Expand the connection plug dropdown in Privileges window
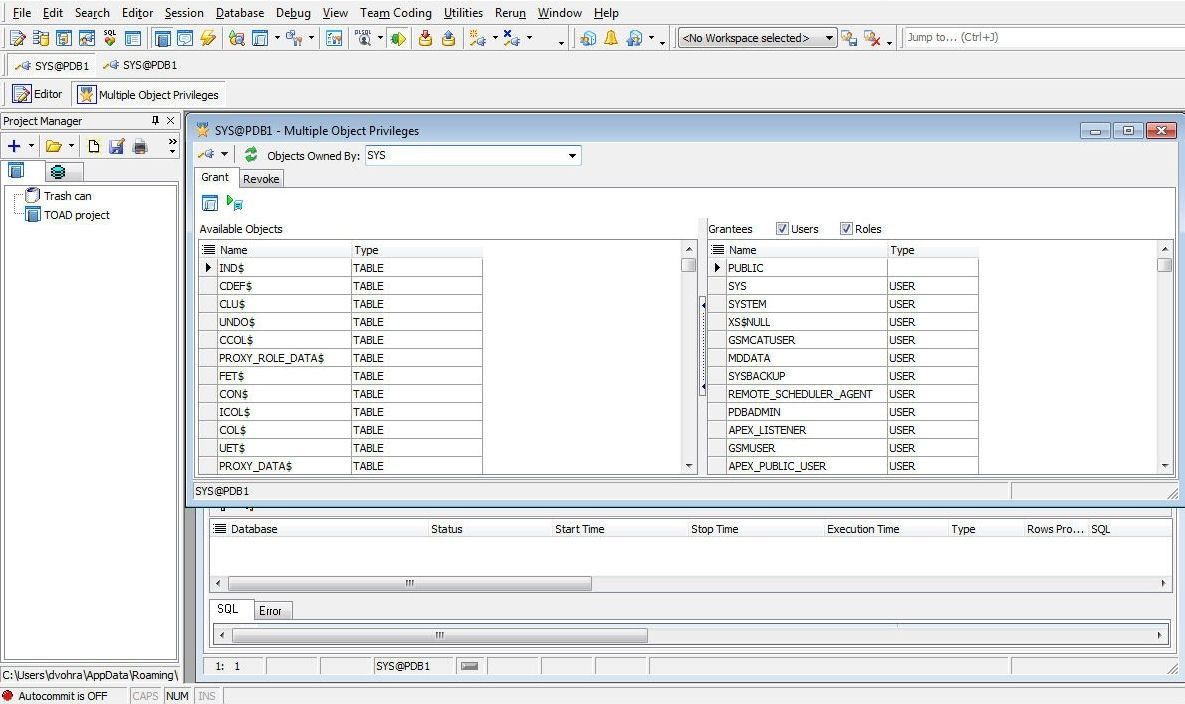 (x=224, y=155)
